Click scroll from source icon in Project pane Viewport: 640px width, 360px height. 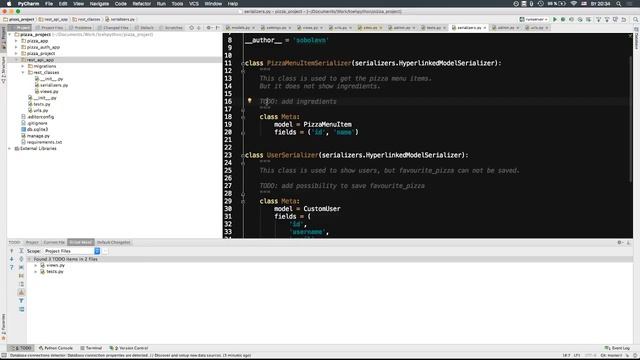[x=191, y=28]
